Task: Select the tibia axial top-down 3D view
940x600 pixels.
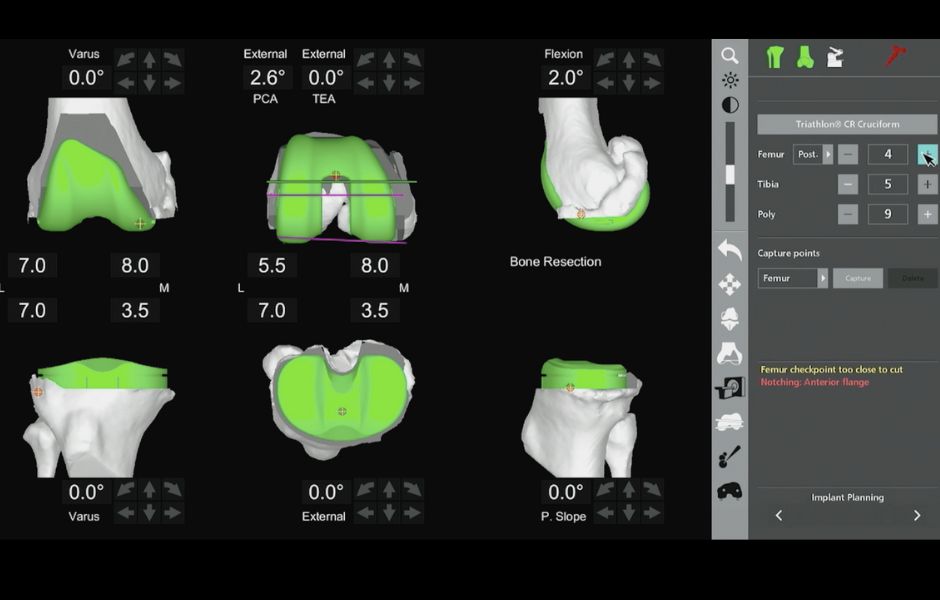Action: pos(339,399)
